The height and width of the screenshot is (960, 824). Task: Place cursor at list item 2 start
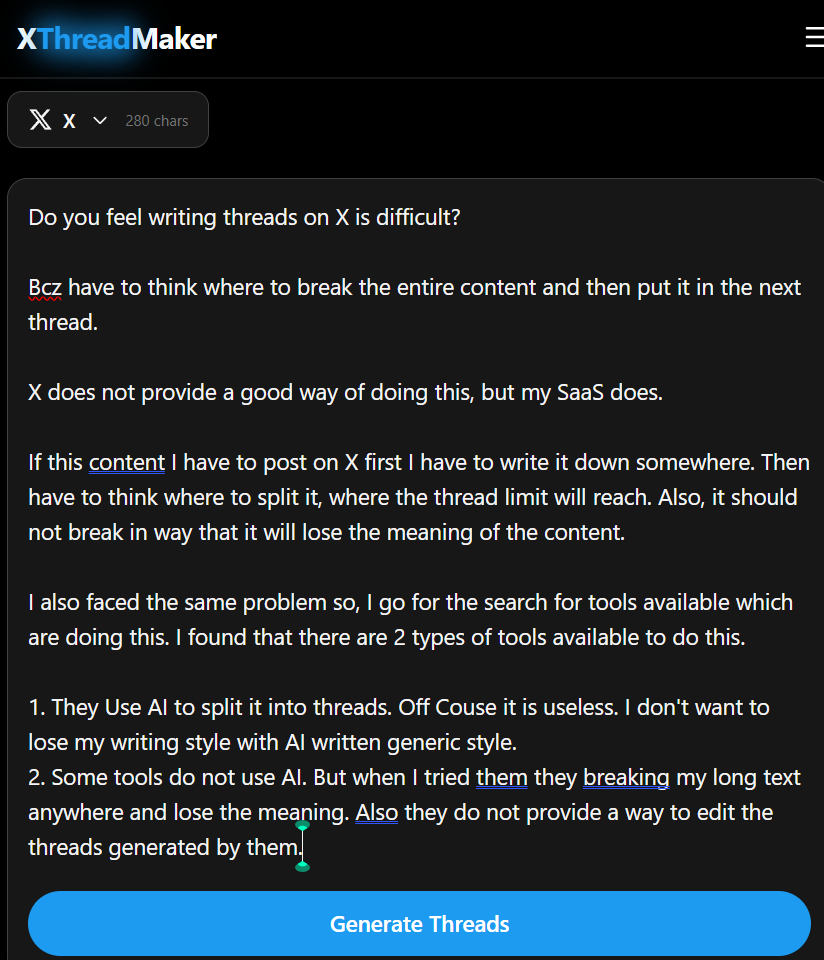pos(31,778)
